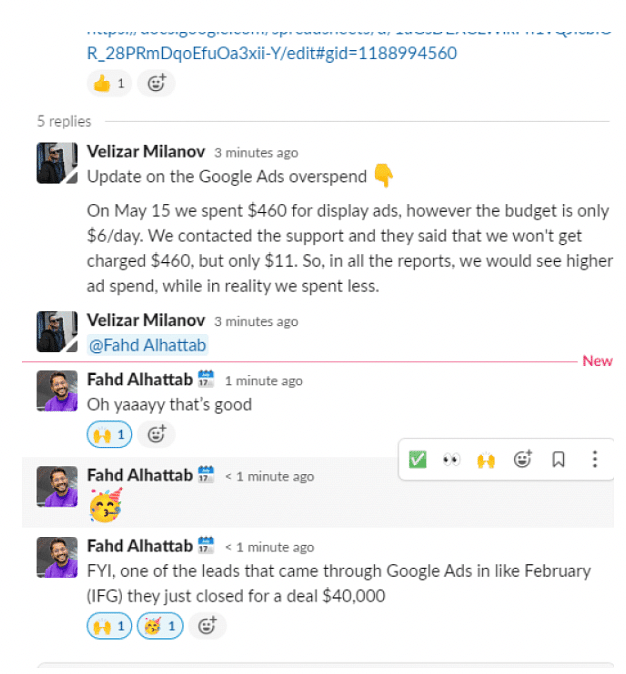626x674 pixels.
Task: Click raised hands emoji in hover toolbar
Action: 486,459
